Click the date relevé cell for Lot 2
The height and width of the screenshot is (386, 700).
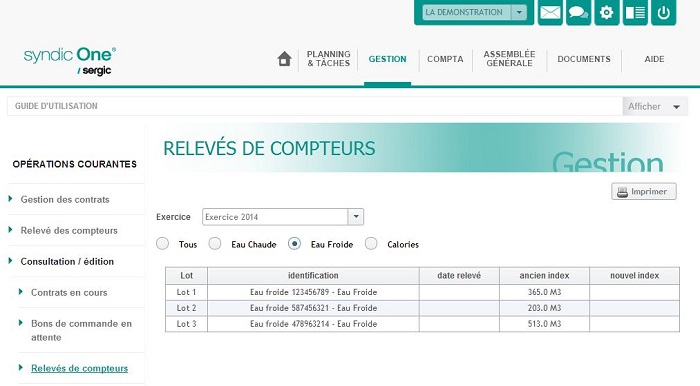(459, 308)
